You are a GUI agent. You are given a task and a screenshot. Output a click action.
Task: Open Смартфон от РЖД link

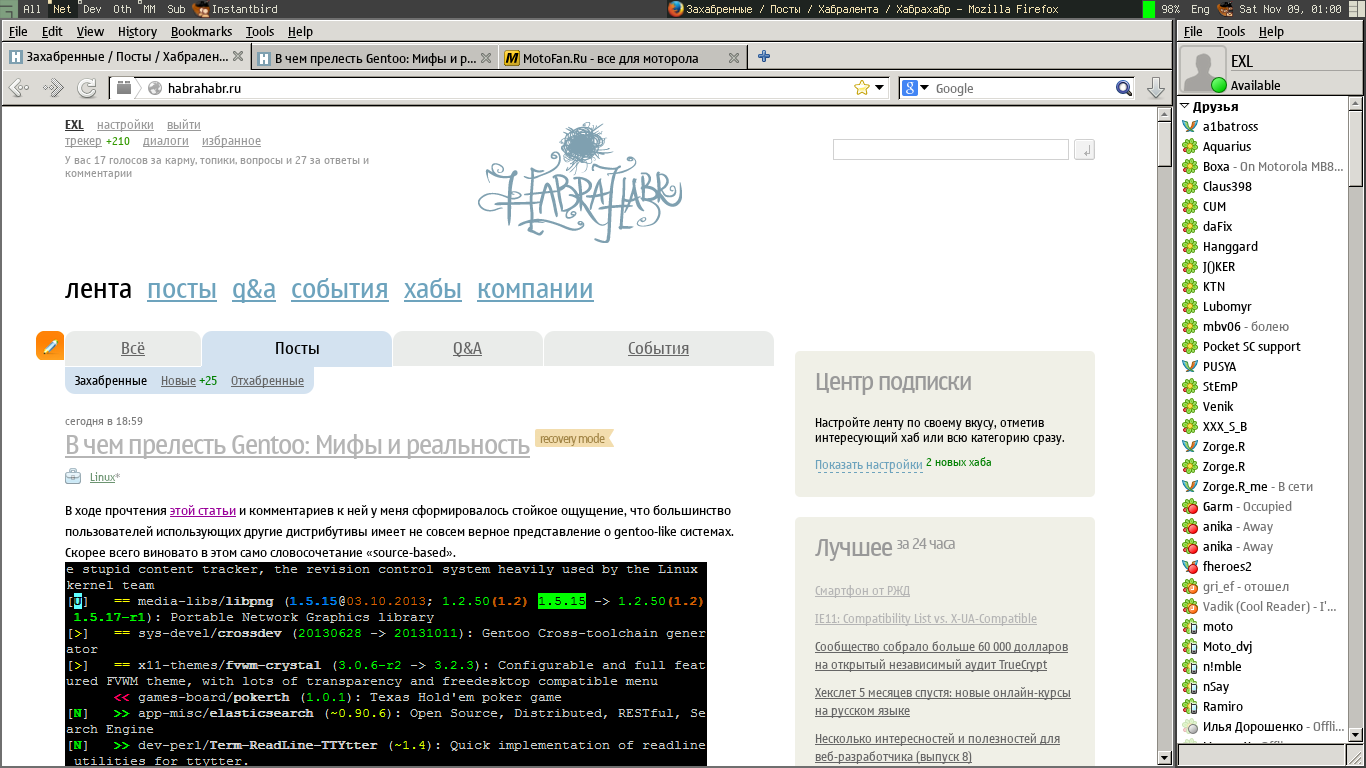pos(862,591)
